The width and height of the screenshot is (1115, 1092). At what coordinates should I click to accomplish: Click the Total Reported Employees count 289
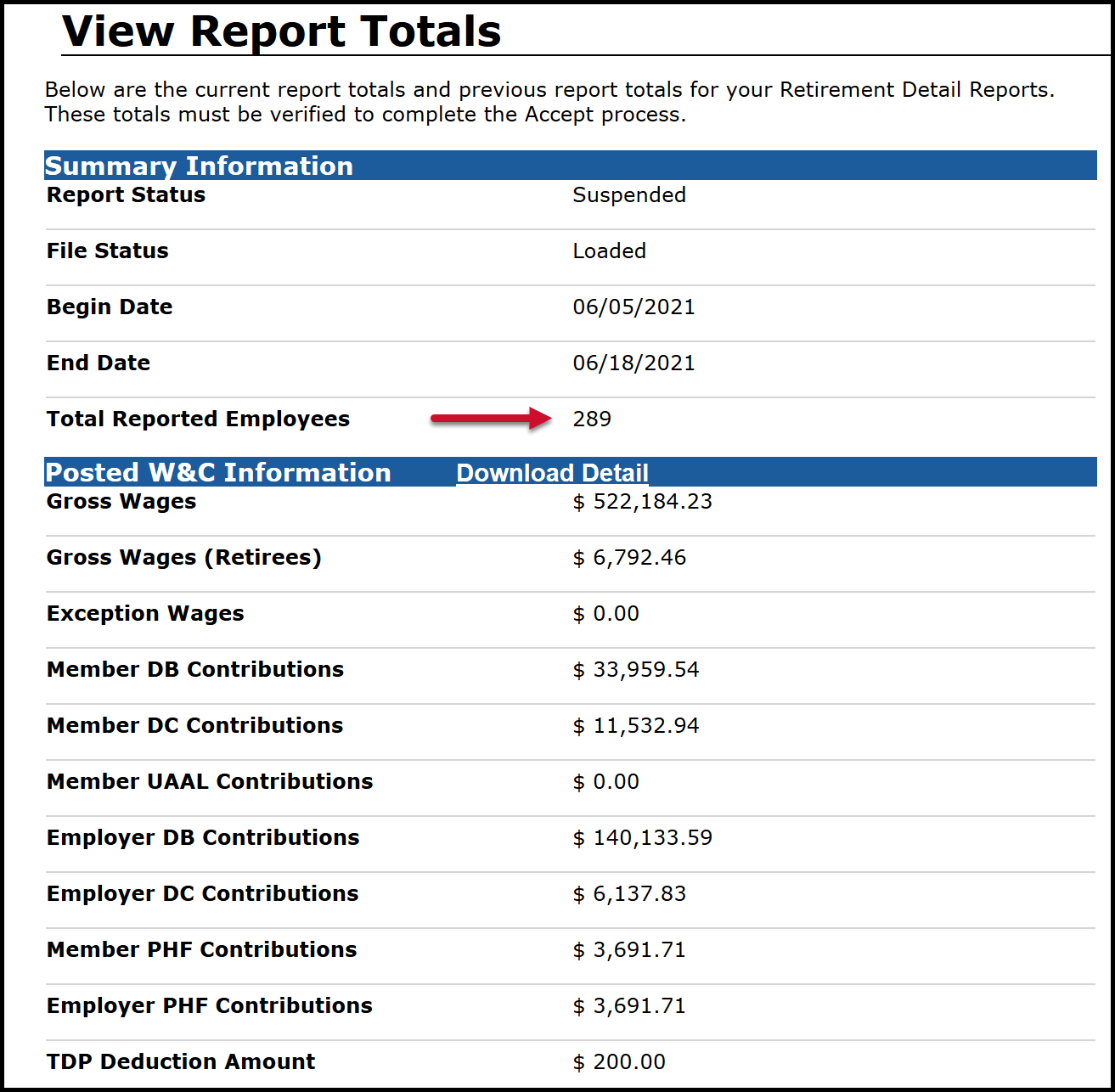tap(592, 419)
